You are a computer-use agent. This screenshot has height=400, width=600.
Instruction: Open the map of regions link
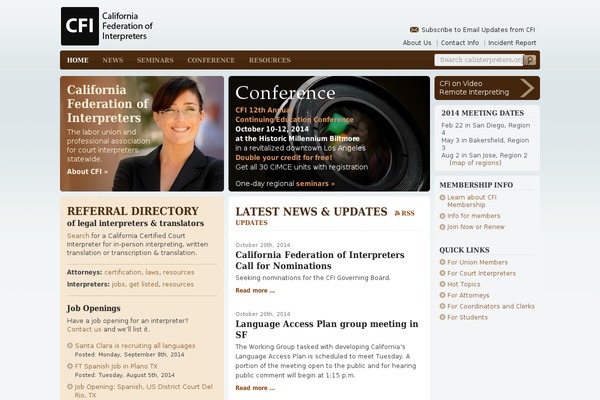click(475, 163)
